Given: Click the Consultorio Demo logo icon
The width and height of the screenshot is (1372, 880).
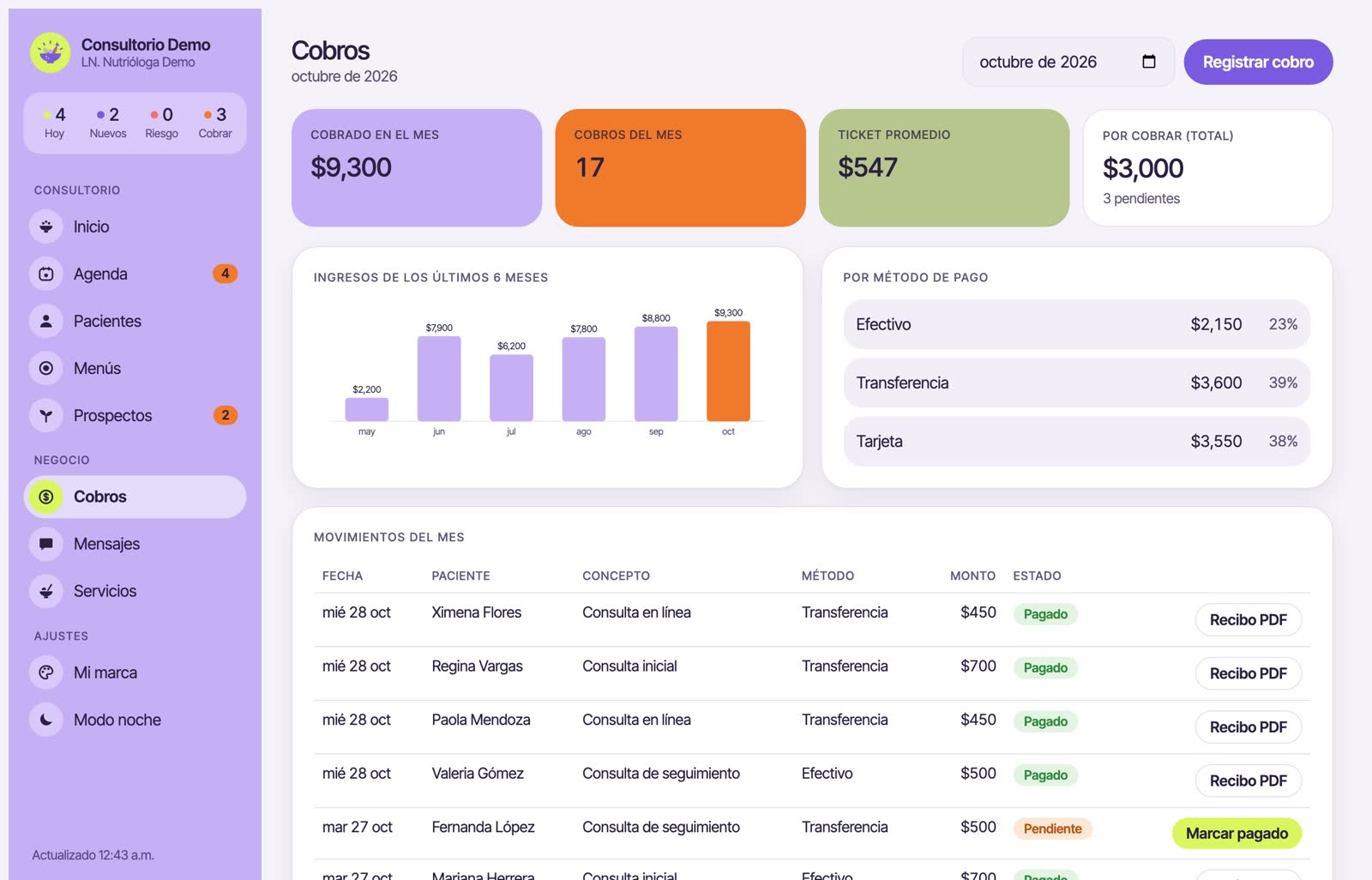Looking at the screenshot, I should (51, 52).
